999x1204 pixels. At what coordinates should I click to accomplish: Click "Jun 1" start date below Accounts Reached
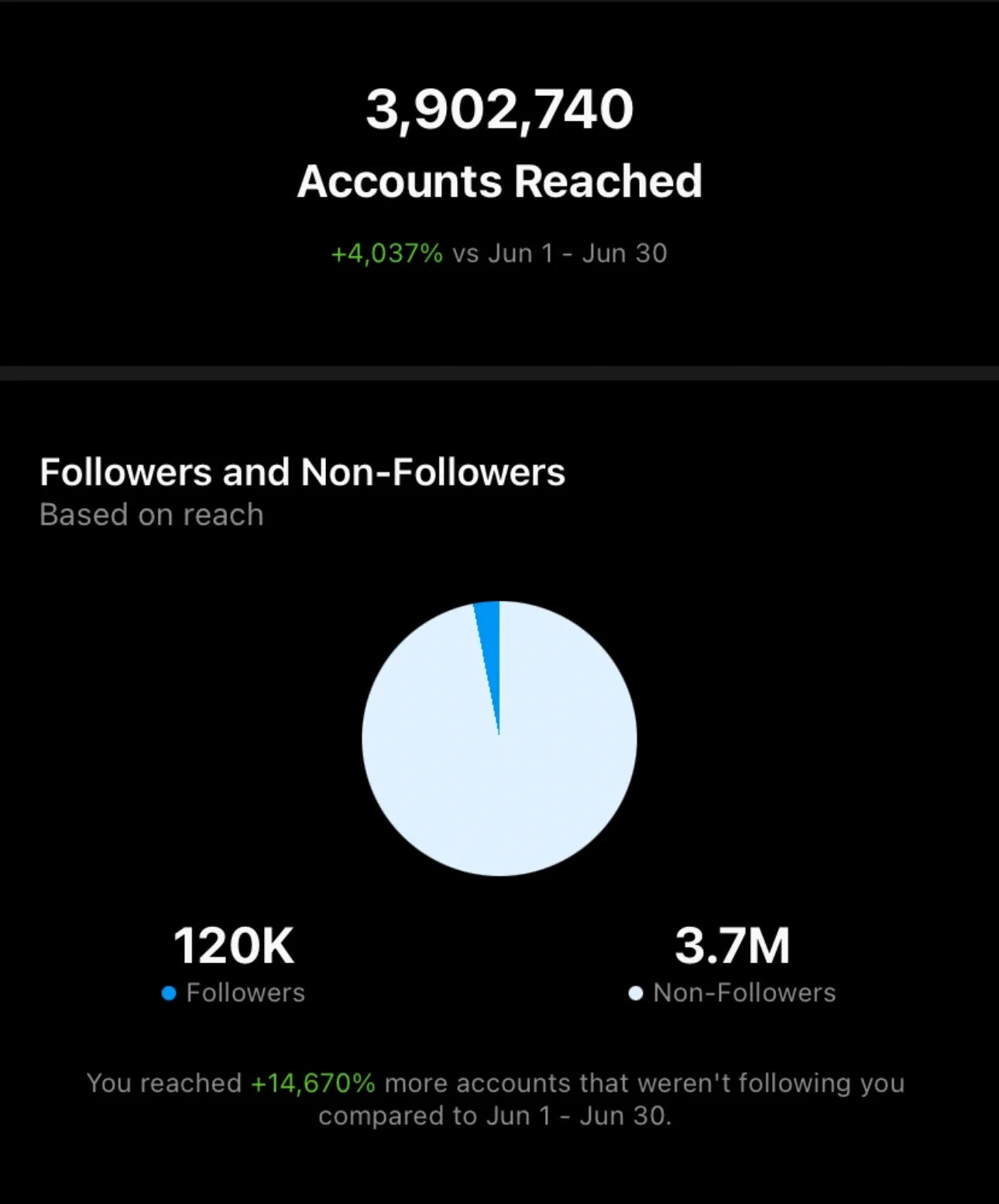[520, 253]
